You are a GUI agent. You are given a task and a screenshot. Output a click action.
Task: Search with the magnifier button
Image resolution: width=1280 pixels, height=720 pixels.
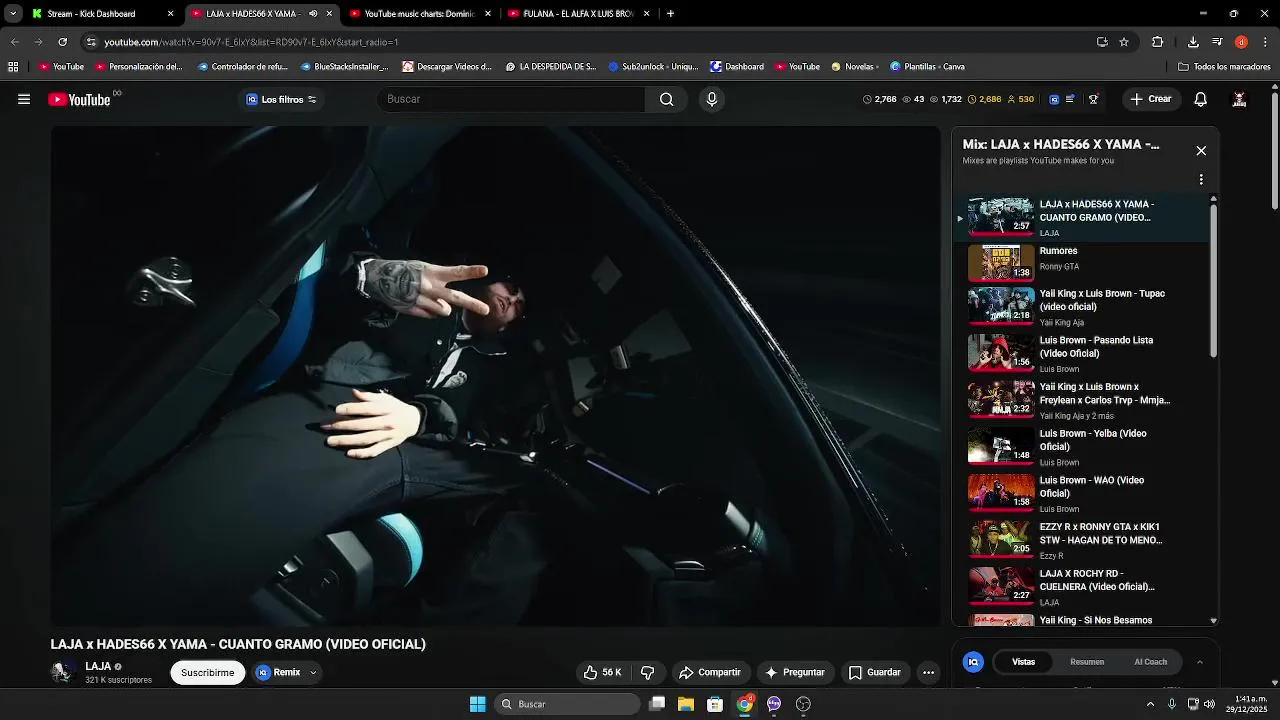tap(667, 99)
